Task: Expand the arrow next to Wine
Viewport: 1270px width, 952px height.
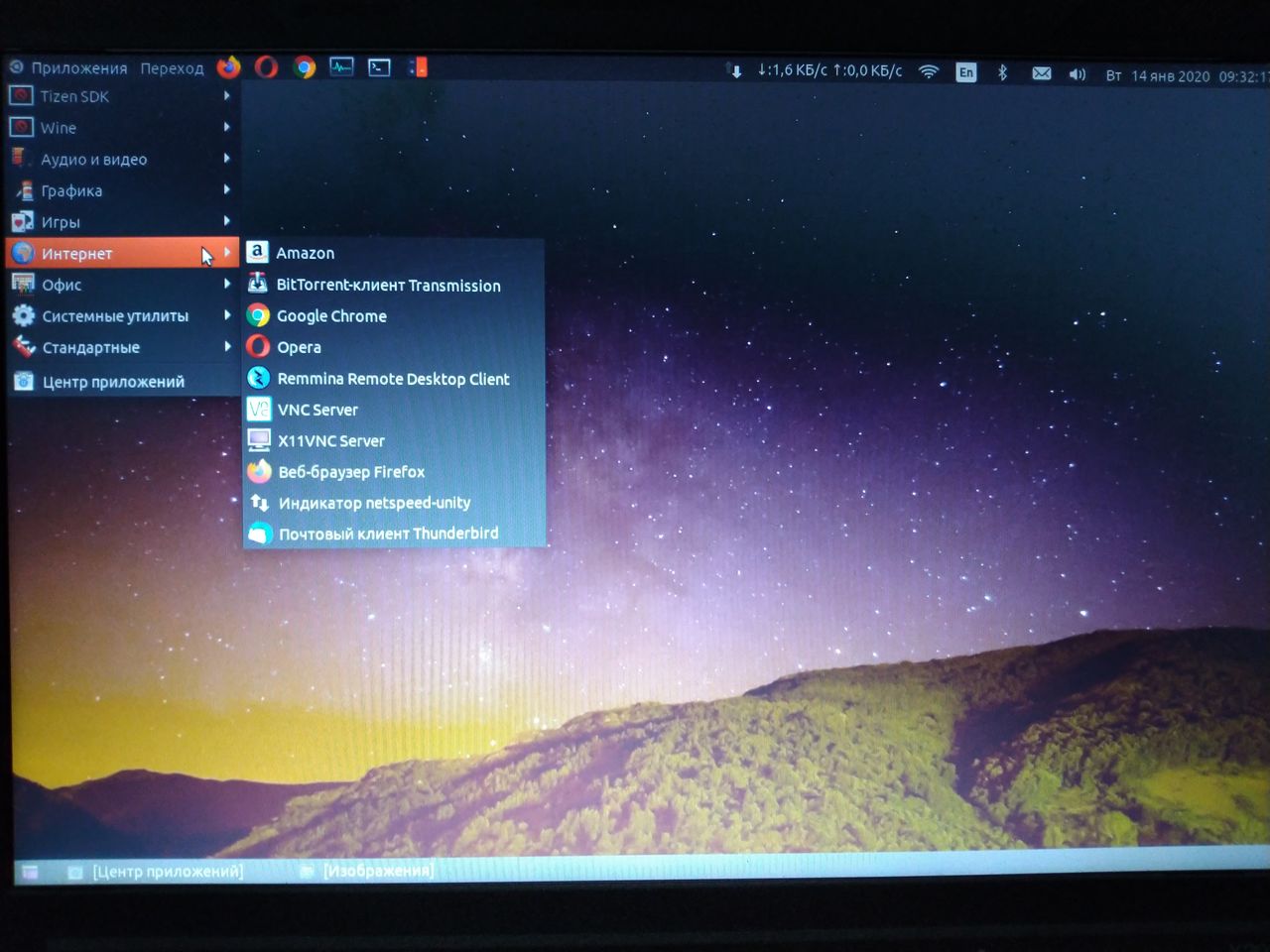Action: tap(227, 127)
